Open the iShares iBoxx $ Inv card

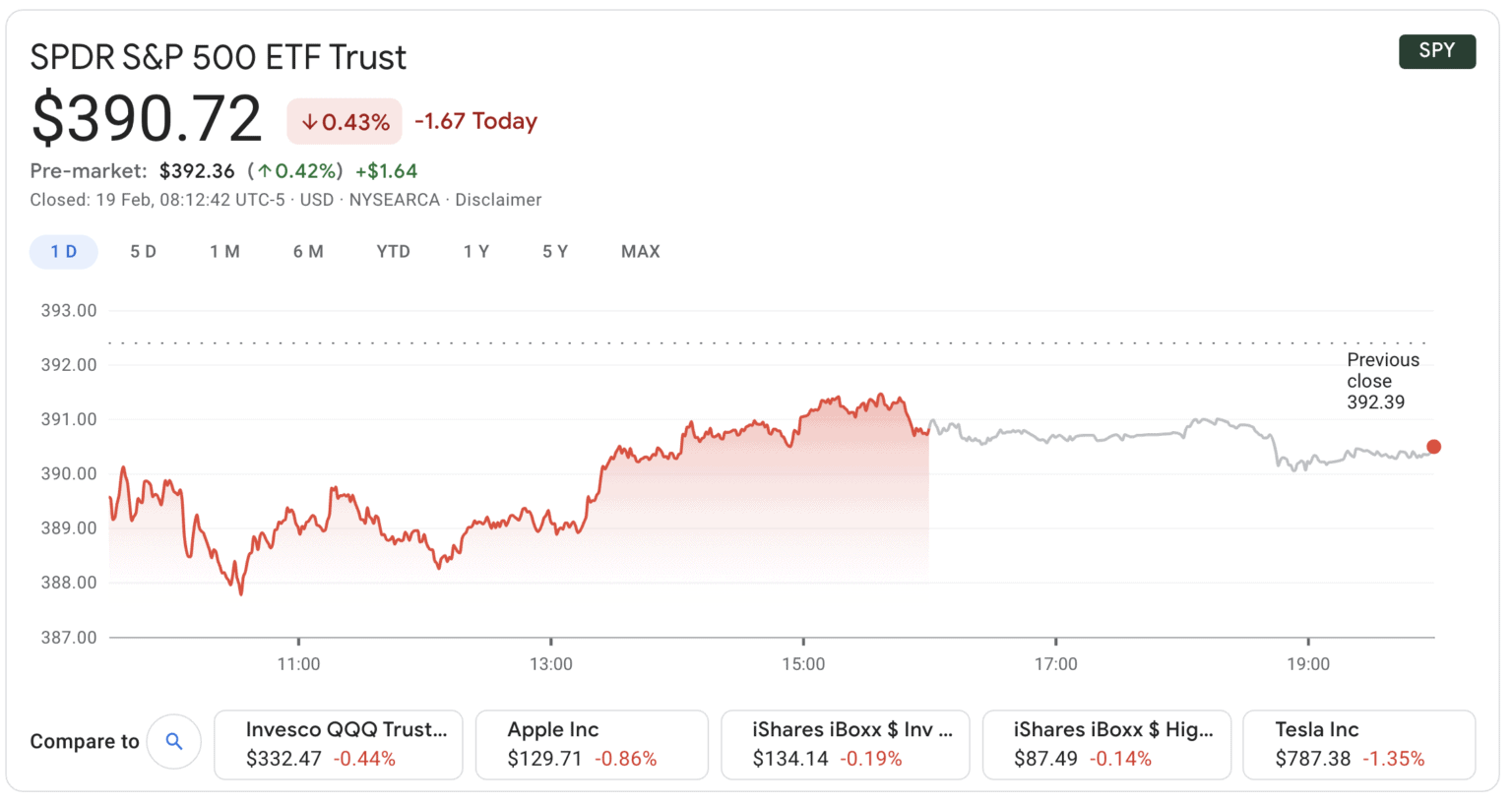click(846, 744)
